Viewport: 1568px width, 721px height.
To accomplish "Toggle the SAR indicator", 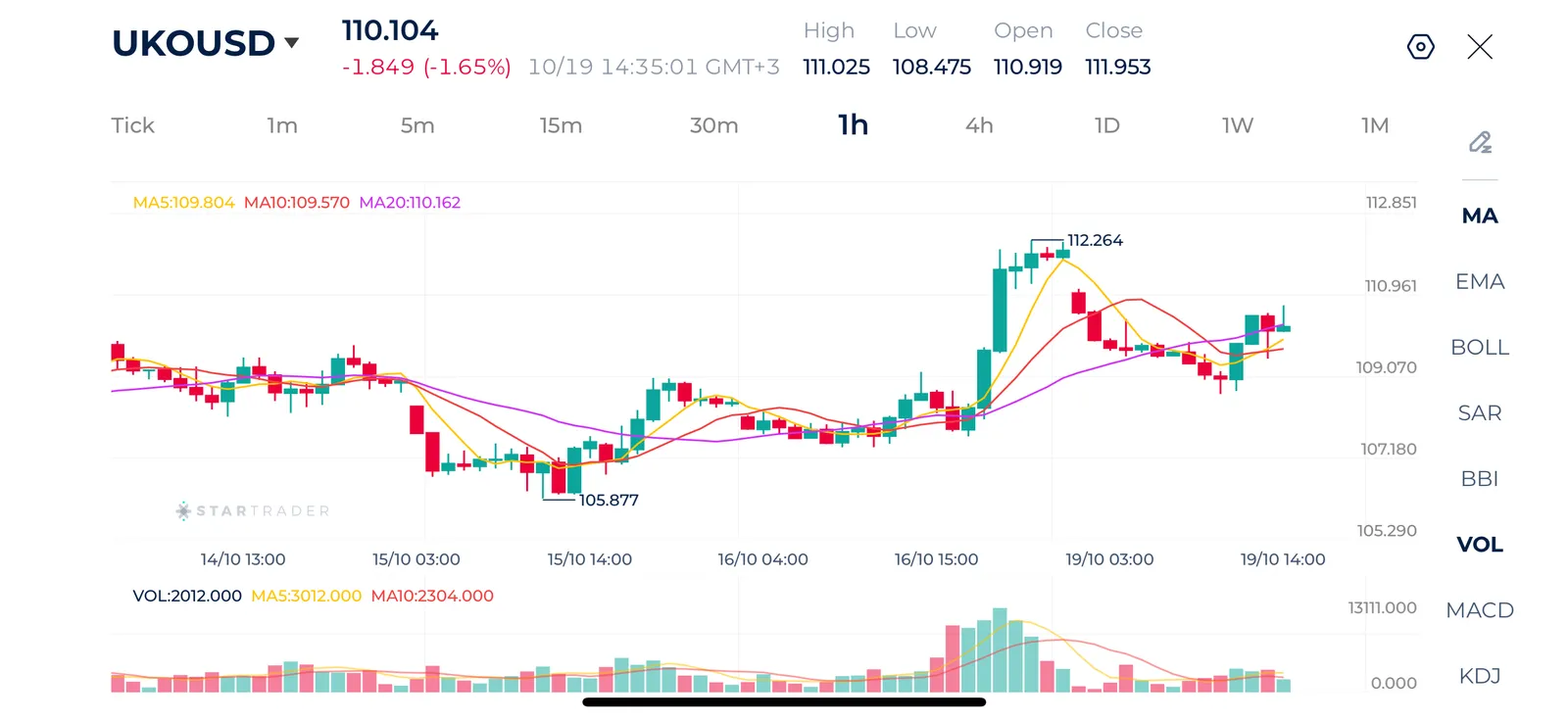I will pyautogui.click(x=1480, y=413).
